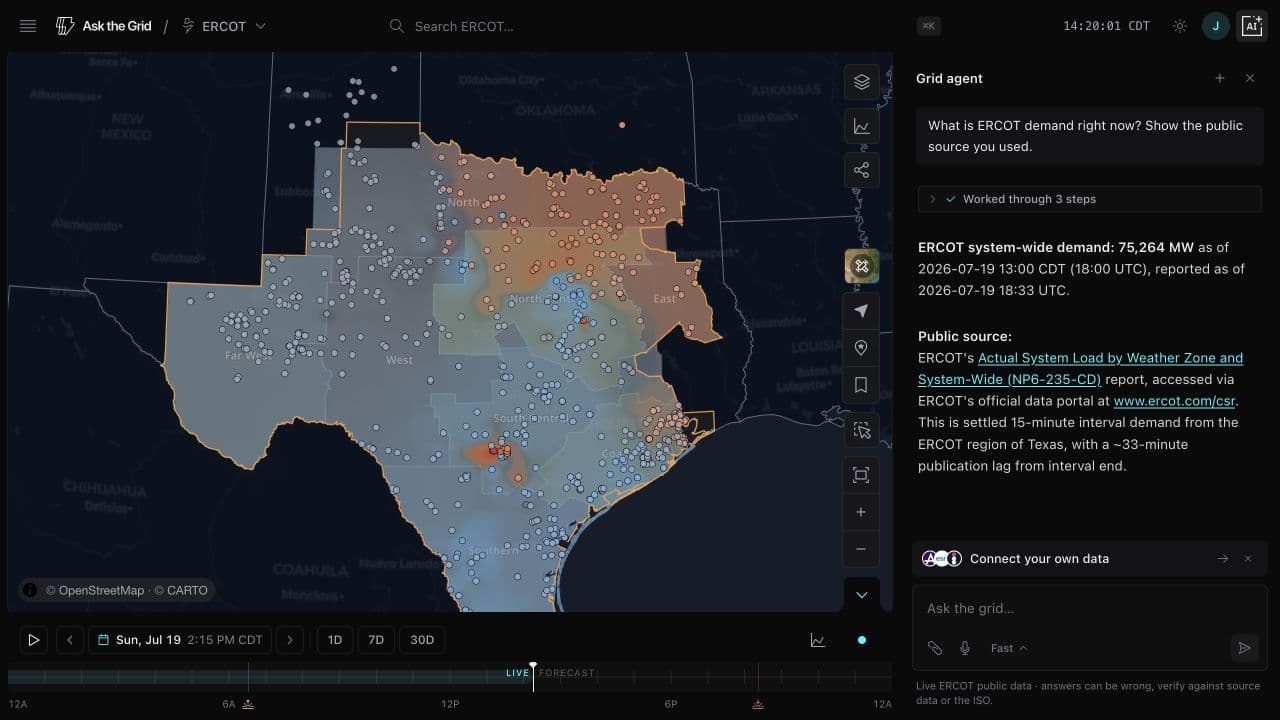
Task: Step to next timeline interval
Action: [x=290, y=640]
